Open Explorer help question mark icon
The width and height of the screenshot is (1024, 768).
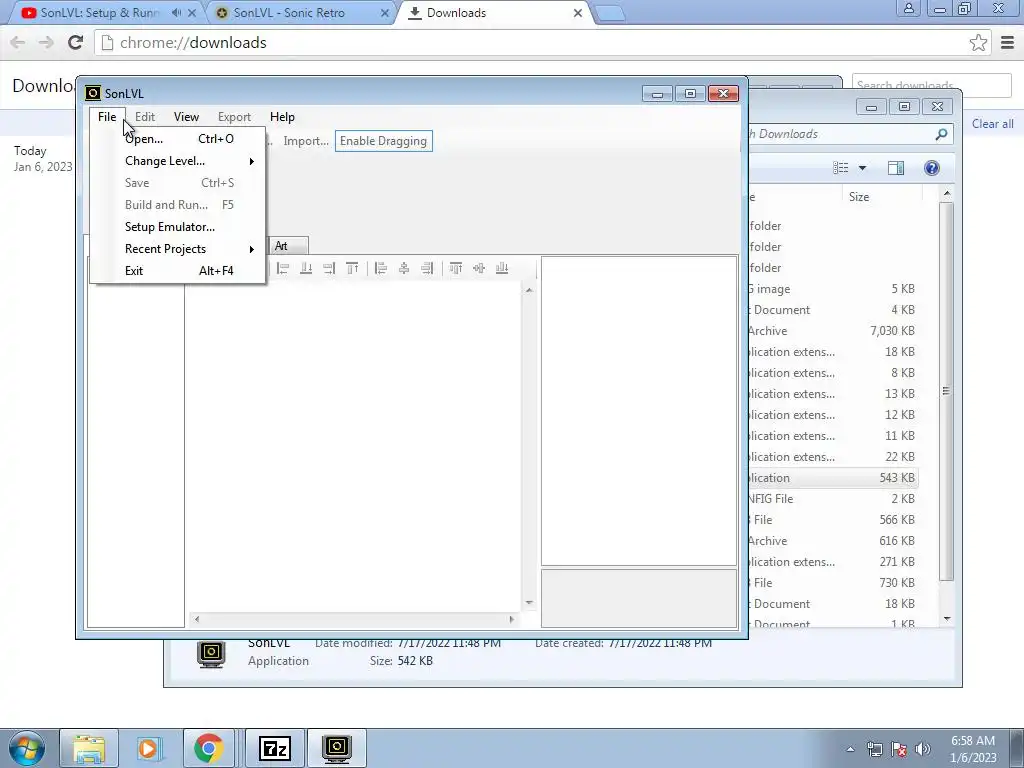[x=932, y=168]
